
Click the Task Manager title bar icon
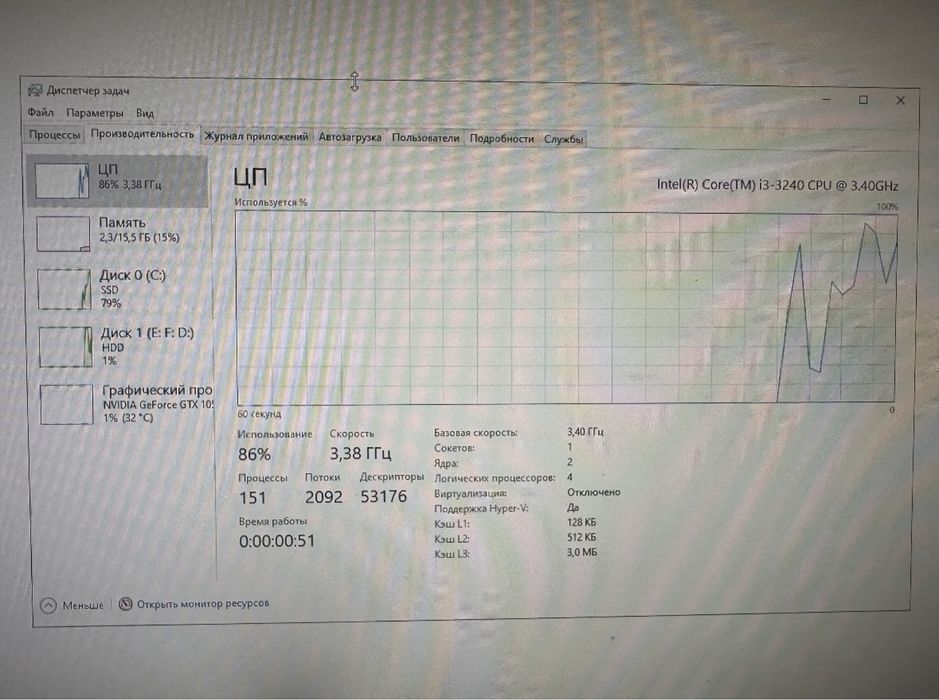35,90
